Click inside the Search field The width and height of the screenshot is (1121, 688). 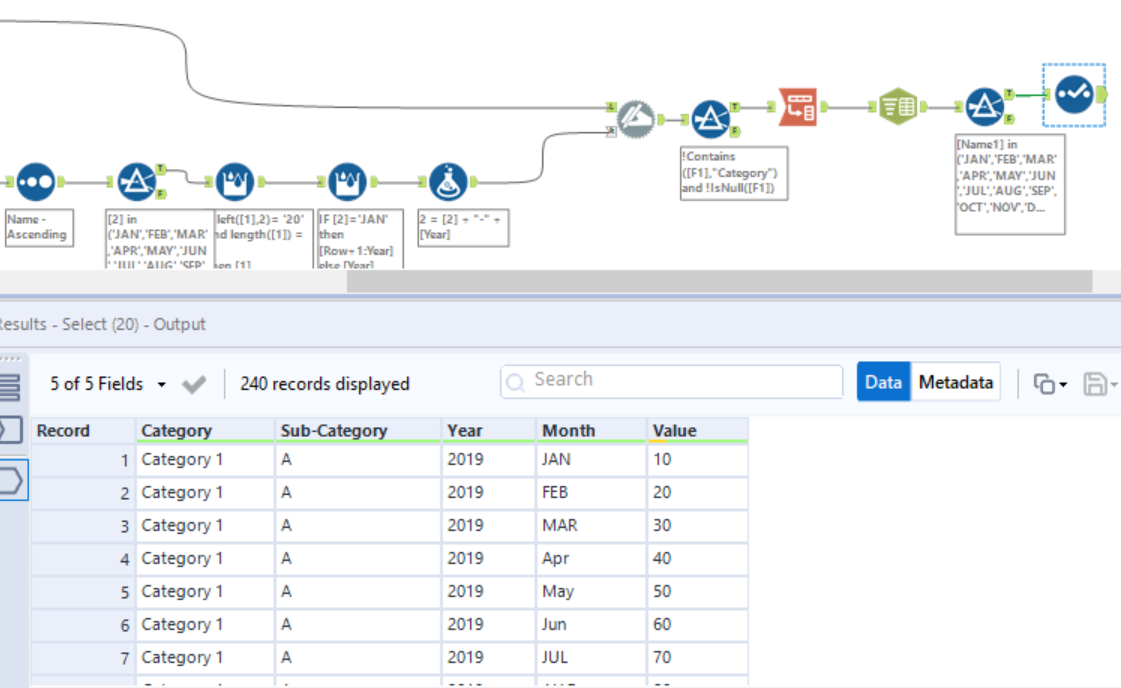point(670,380)
